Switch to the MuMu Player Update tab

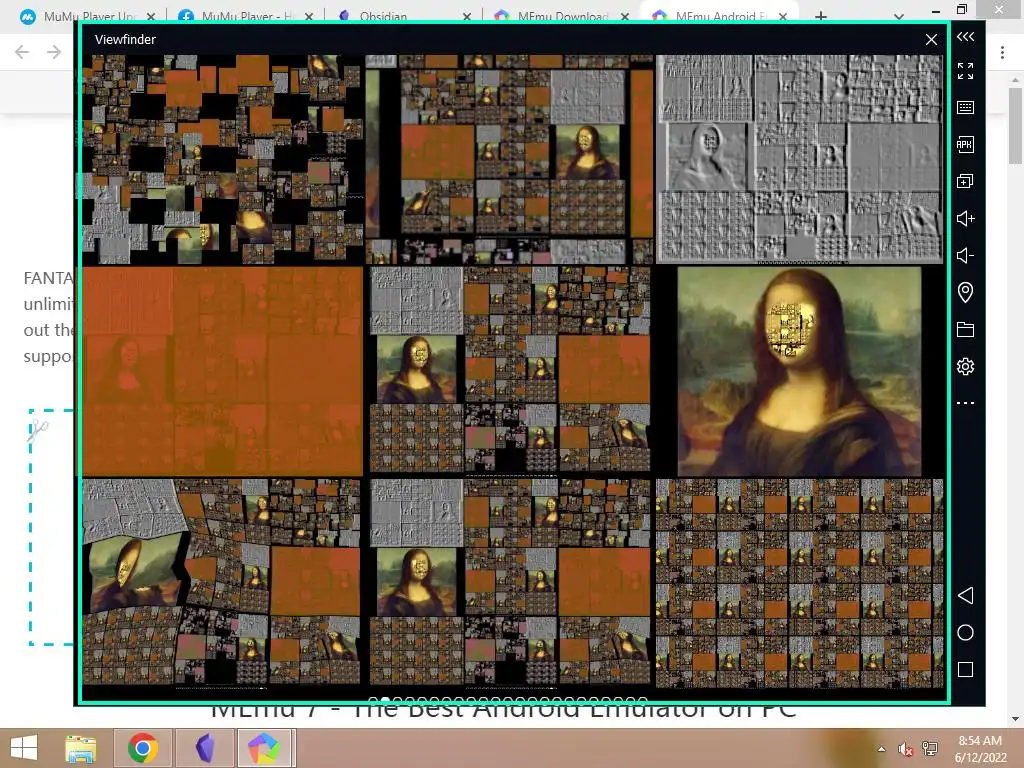pyautogui.click(x=88, y=16)
